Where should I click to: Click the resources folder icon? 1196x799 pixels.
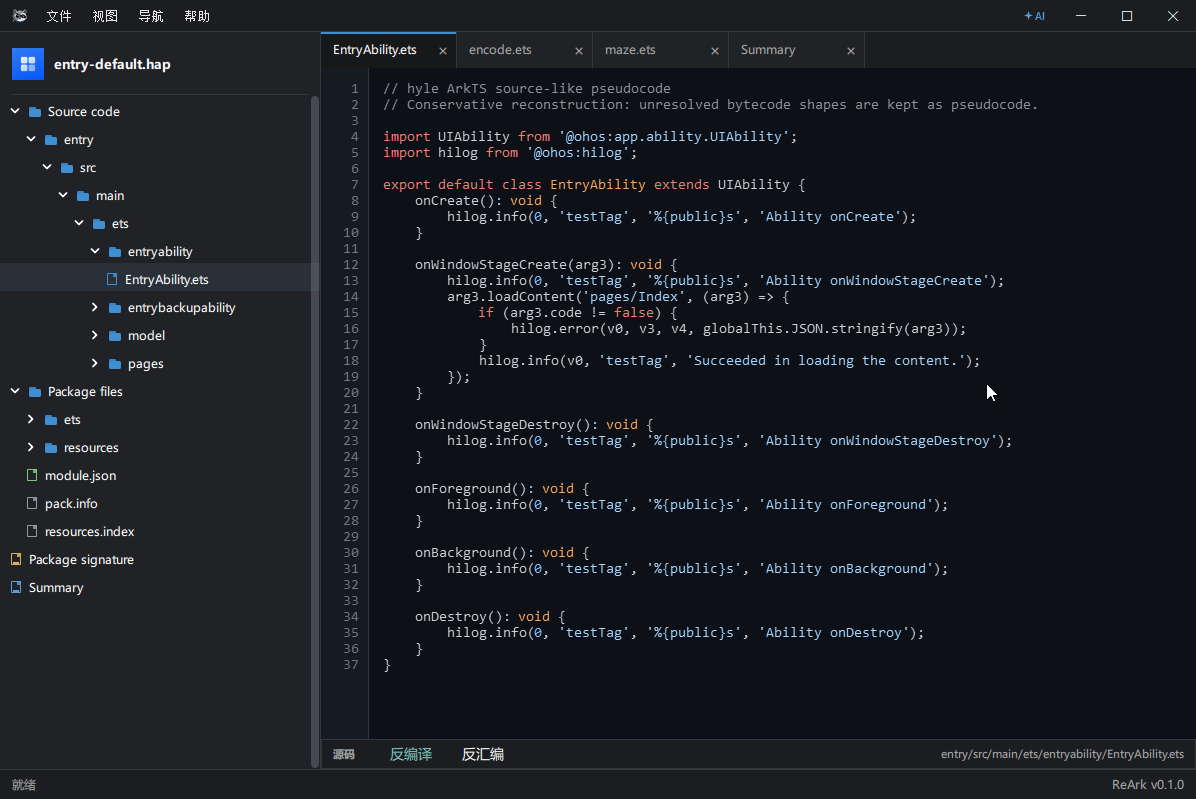coord(51,448)
